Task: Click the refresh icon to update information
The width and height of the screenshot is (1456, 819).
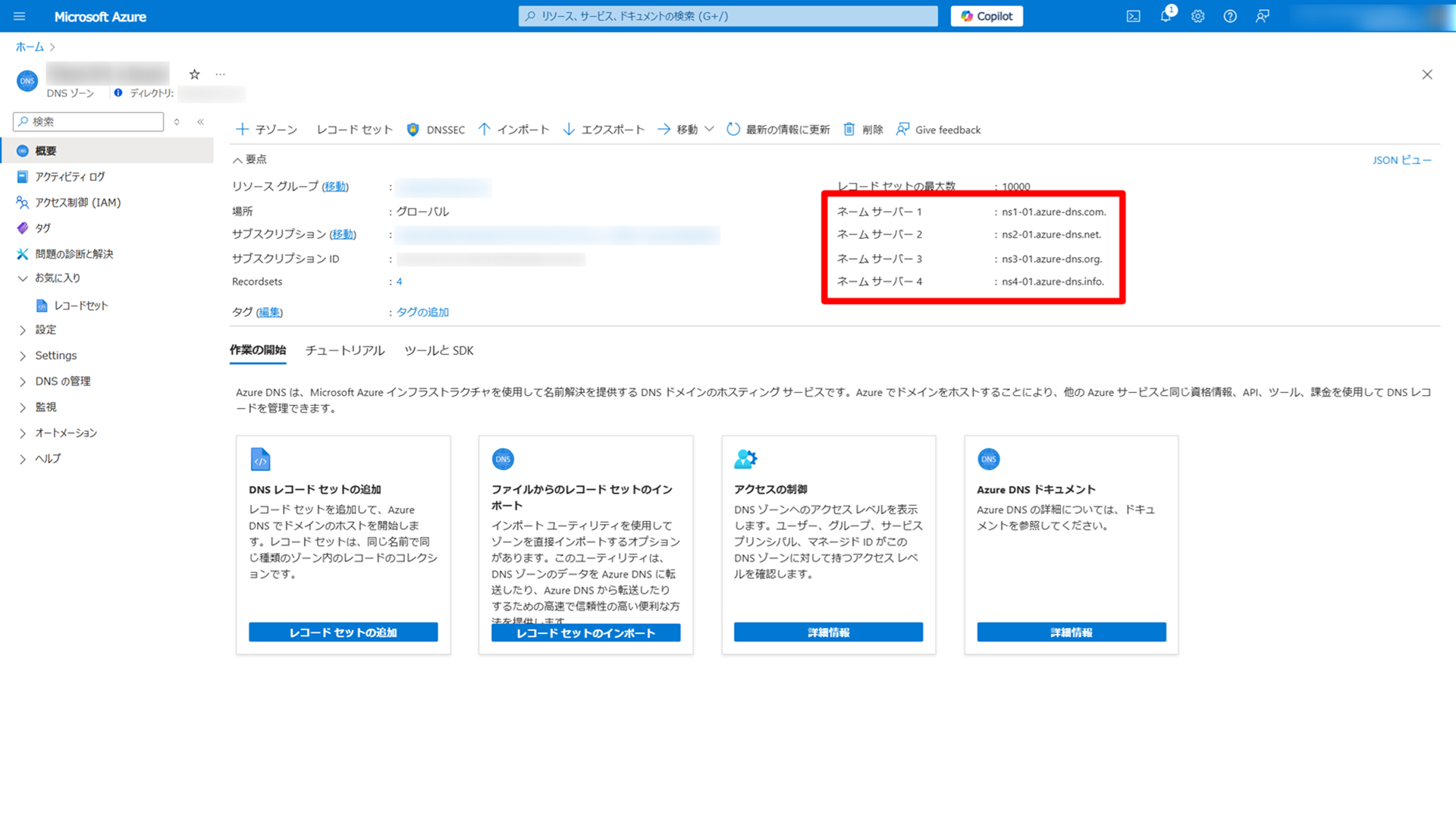Action: tap(733, 130)
